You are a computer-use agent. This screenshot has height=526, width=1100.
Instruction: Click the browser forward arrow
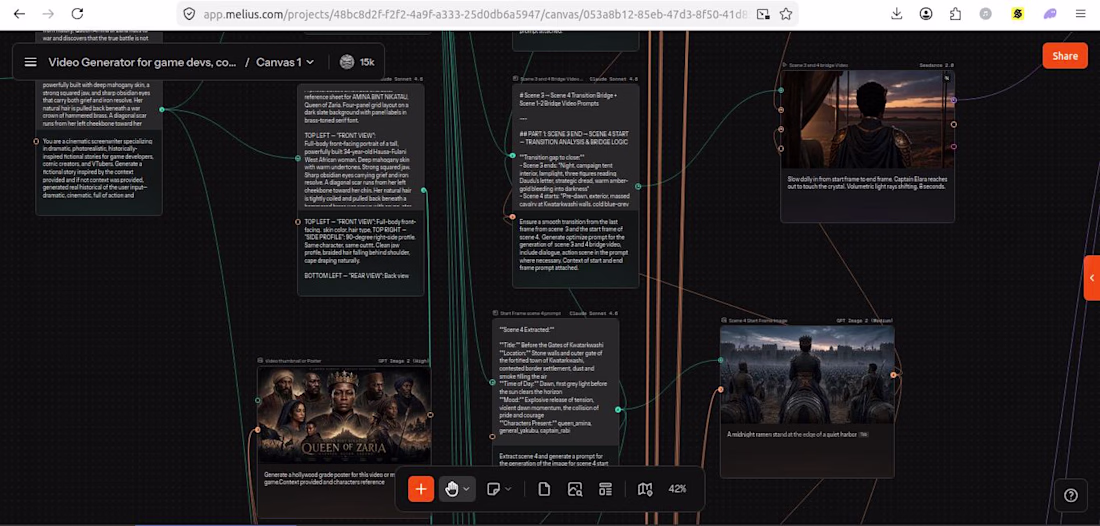click(48, 13)
